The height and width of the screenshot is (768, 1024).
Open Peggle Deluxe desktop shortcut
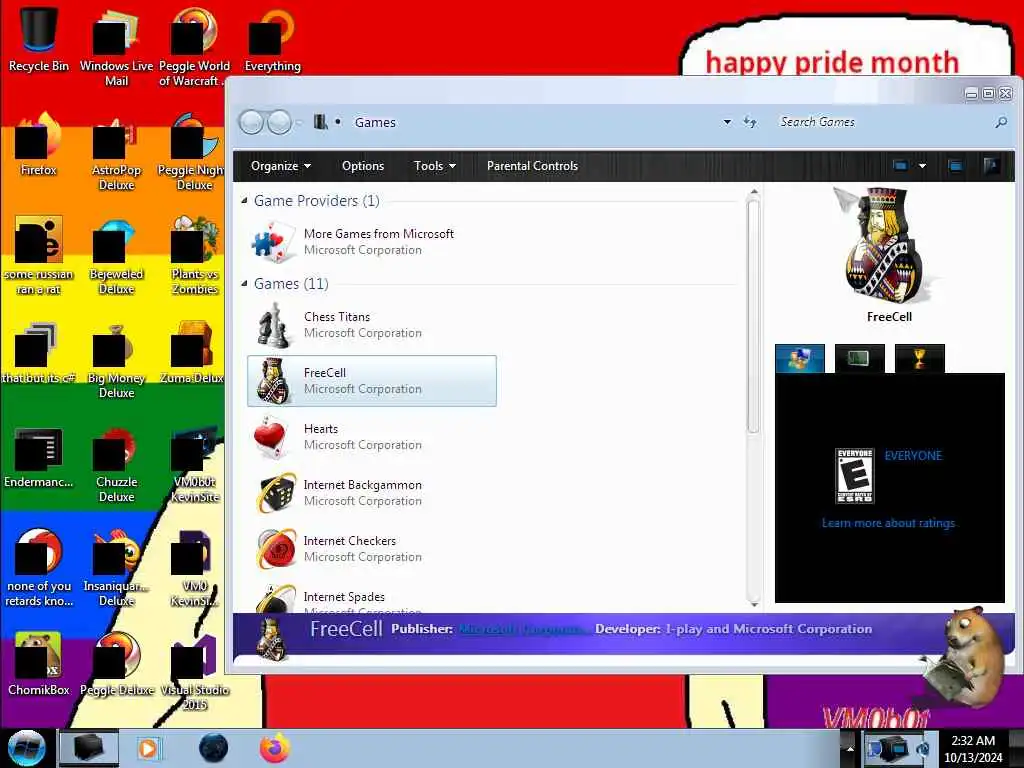pyautogui.click(x=116, y=664)
